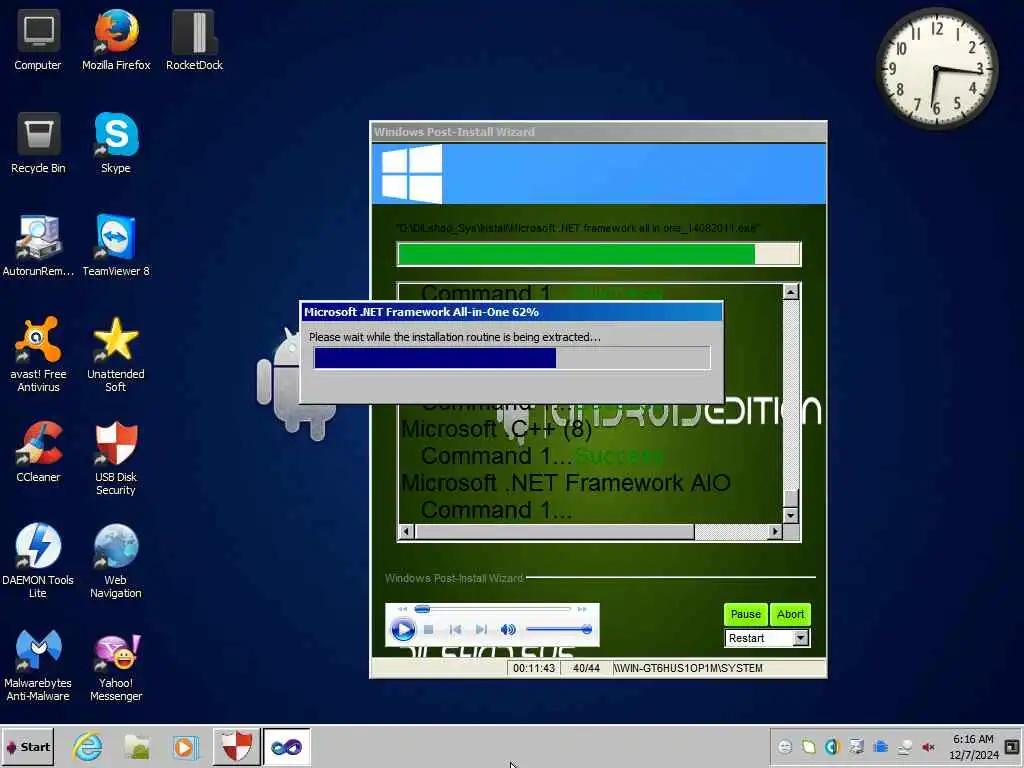Click fast-forward arrow right of seek bar
This screenshot has height=768, width=1024.
tap(582, 609)
